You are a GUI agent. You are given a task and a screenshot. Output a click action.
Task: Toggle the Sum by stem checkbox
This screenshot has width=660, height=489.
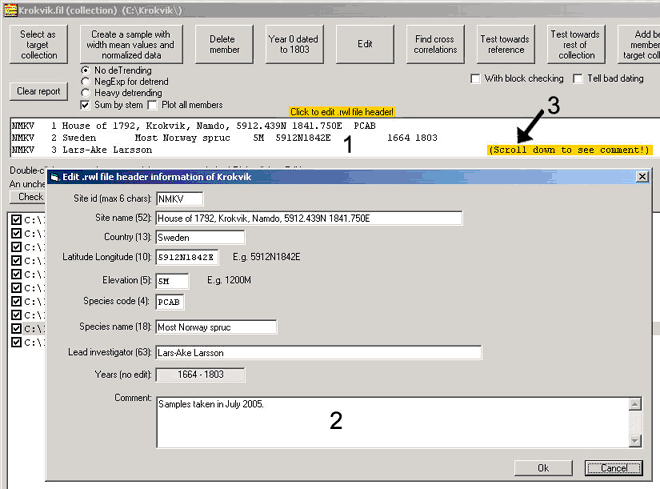coord(85,105)
